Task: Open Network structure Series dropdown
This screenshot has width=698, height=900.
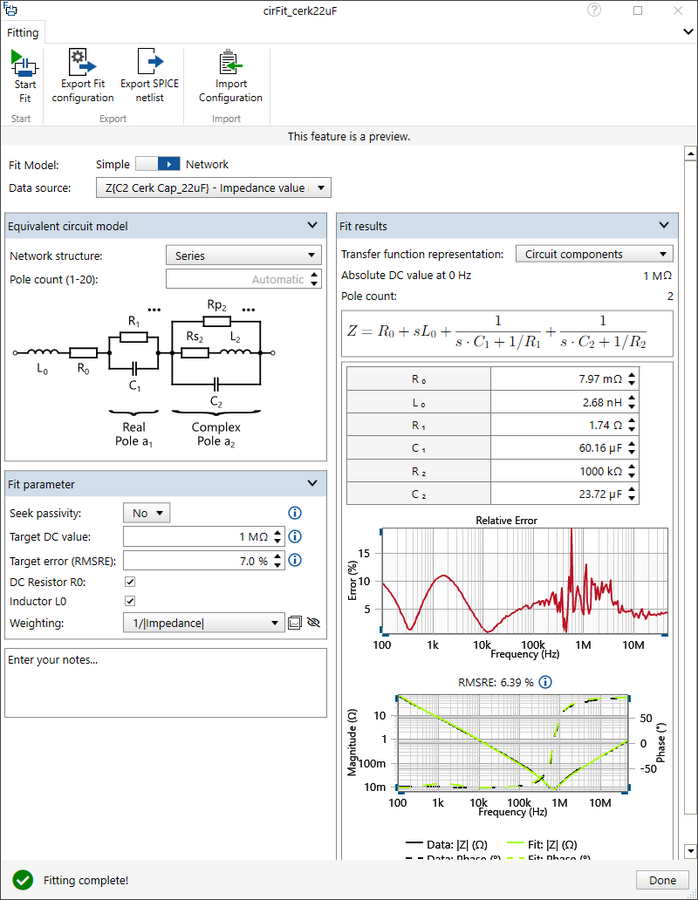Action: tap(244, 255)
